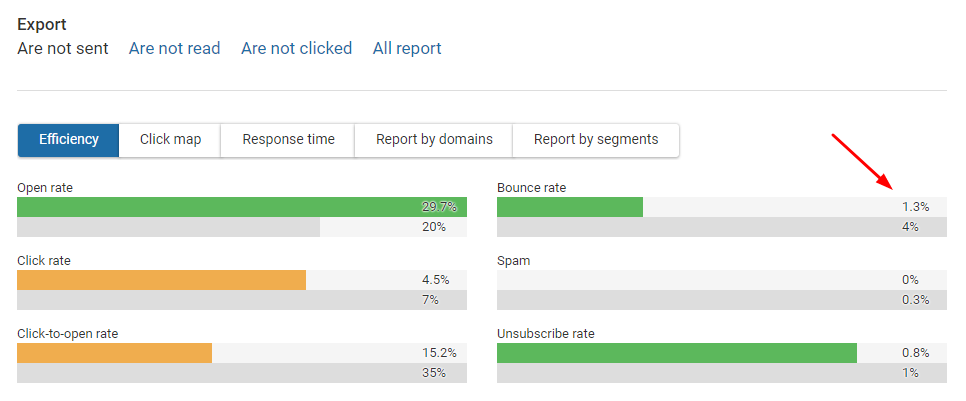Click the green Unsubscribe rate bar
The image size is (966, 401).
(677, 353)
